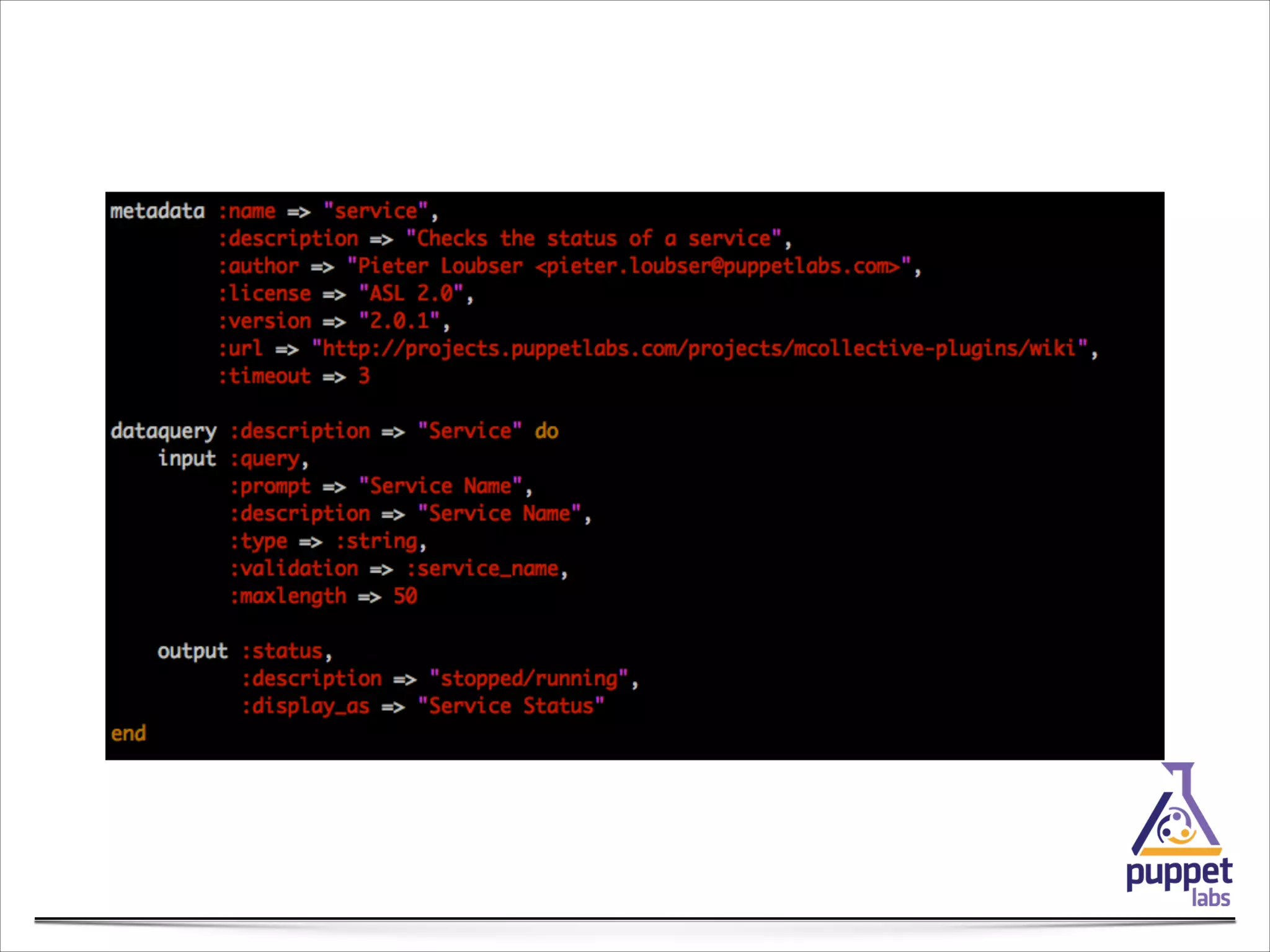Viewport: 1270px width, 952px height.
Task: Click the "Service Status" display string
Action: (x=511, y=706)
